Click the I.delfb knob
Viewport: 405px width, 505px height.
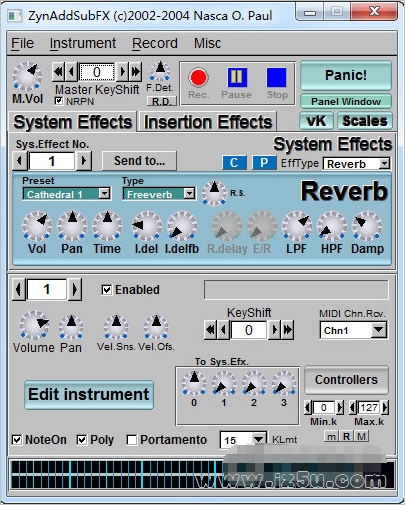(182, 226)
